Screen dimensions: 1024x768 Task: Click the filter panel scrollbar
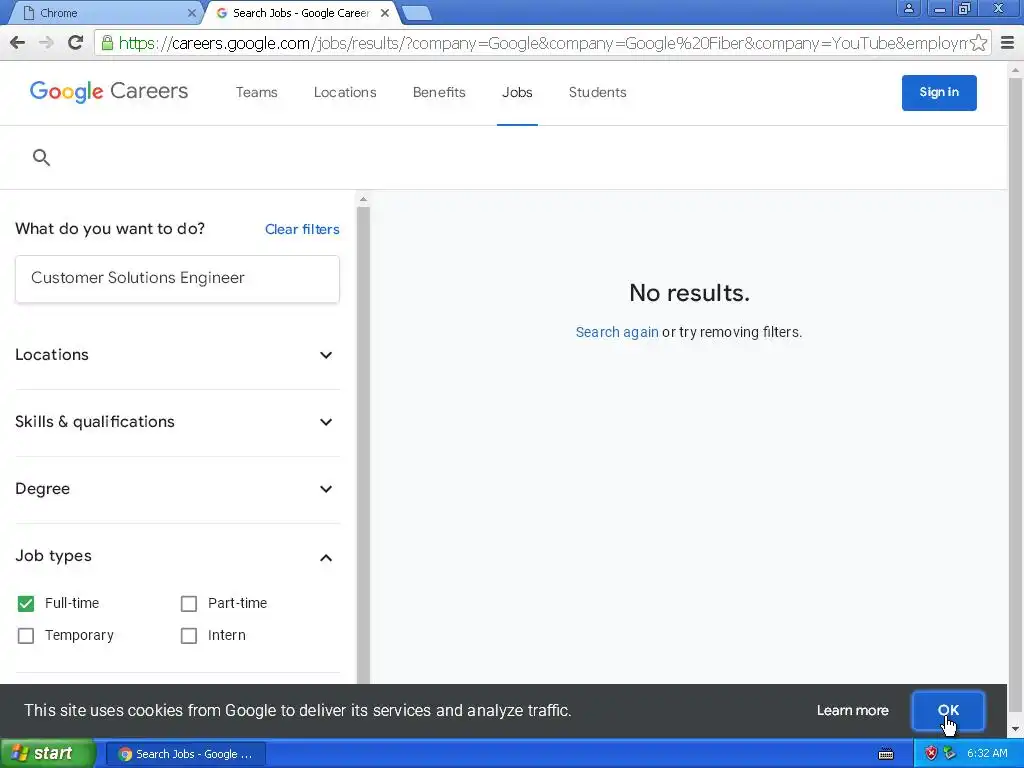(363, 444)
